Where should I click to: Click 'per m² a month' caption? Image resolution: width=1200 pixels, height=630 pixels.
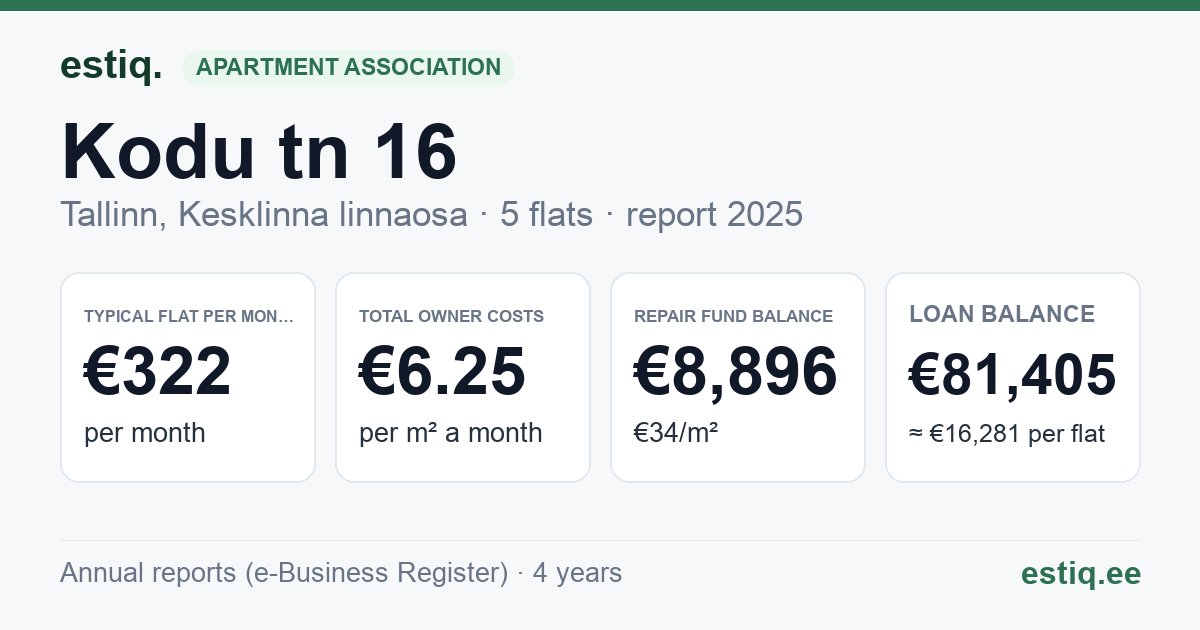point(451,433)
